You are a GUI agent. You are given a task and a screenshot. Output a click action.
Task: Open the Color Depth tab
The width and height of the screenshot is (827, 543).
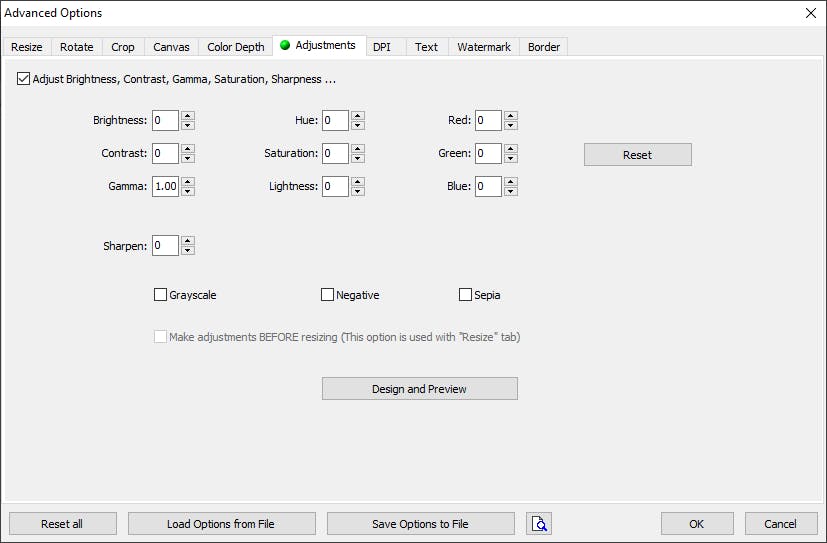[x=236, y=47]
